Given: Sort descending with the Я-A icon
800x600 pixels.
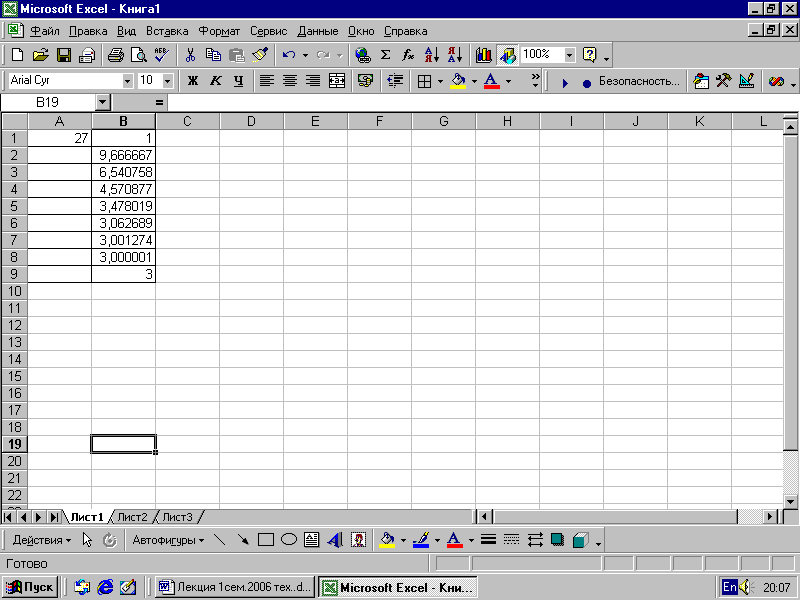Looking at the screenshot, I should (x=455, y=55).
